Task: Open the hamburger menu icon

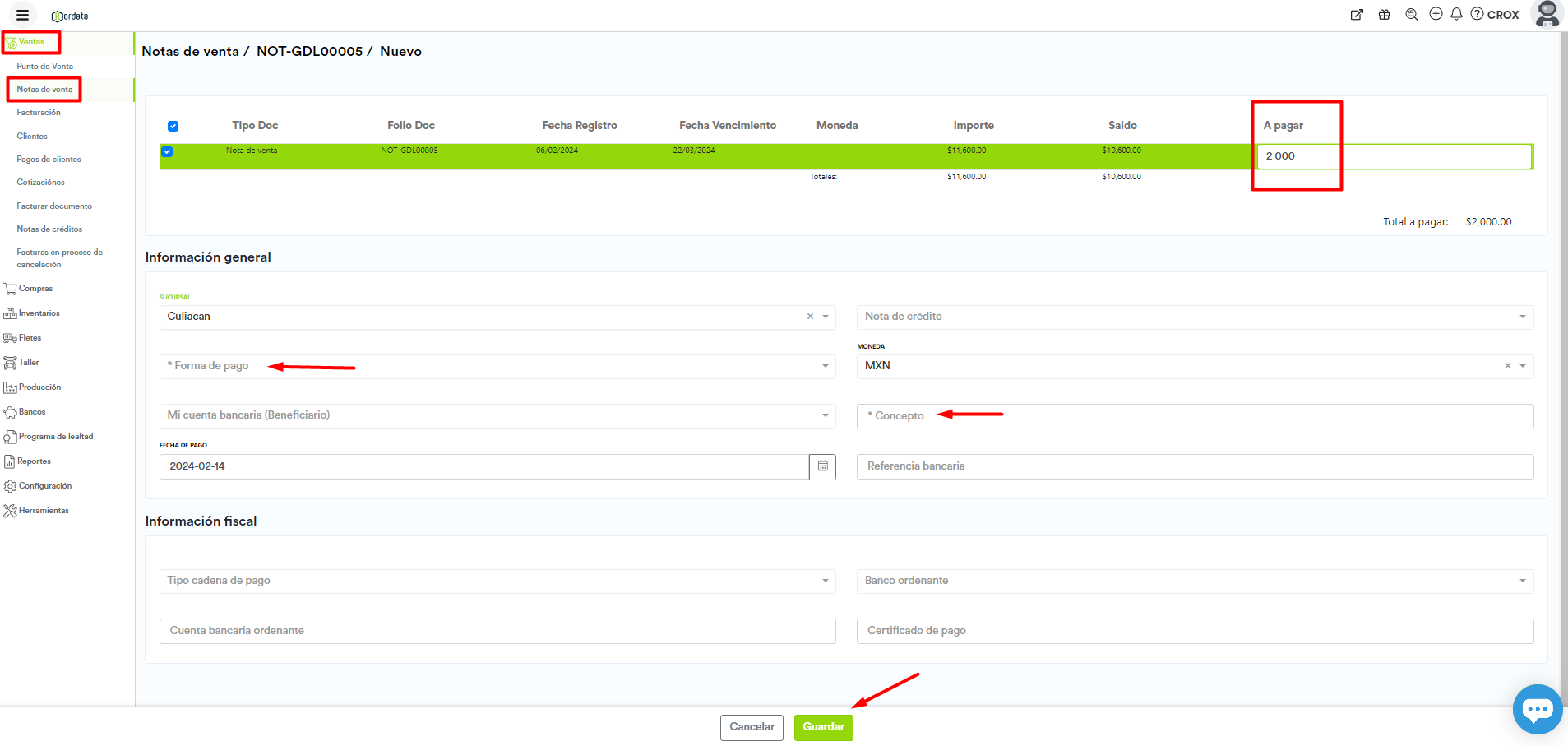Action: [x=22, y=15]
